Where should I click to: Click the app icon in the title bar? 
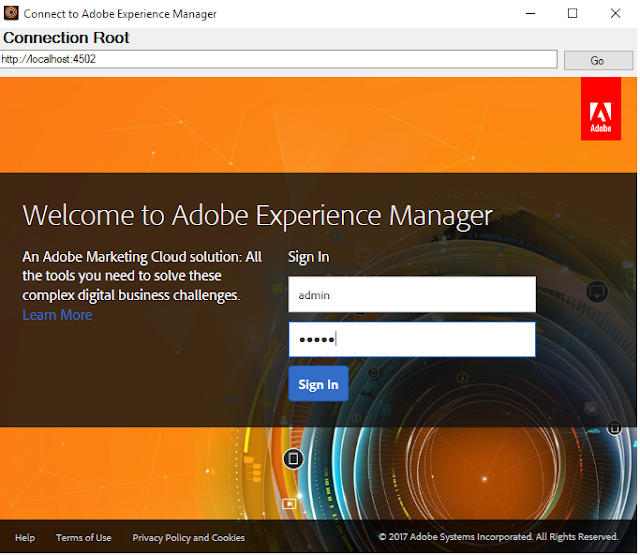coord(11,13)
